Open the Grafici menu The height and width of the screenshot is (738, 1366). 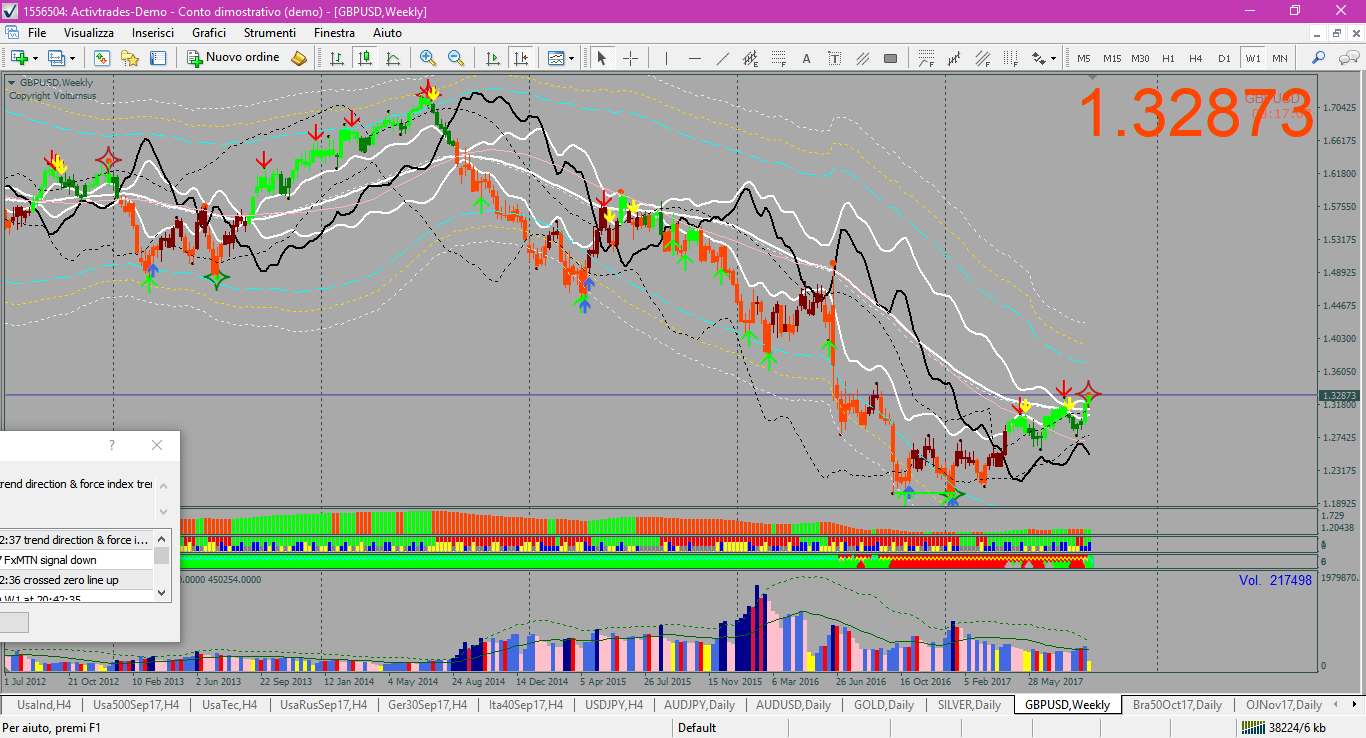209,33
